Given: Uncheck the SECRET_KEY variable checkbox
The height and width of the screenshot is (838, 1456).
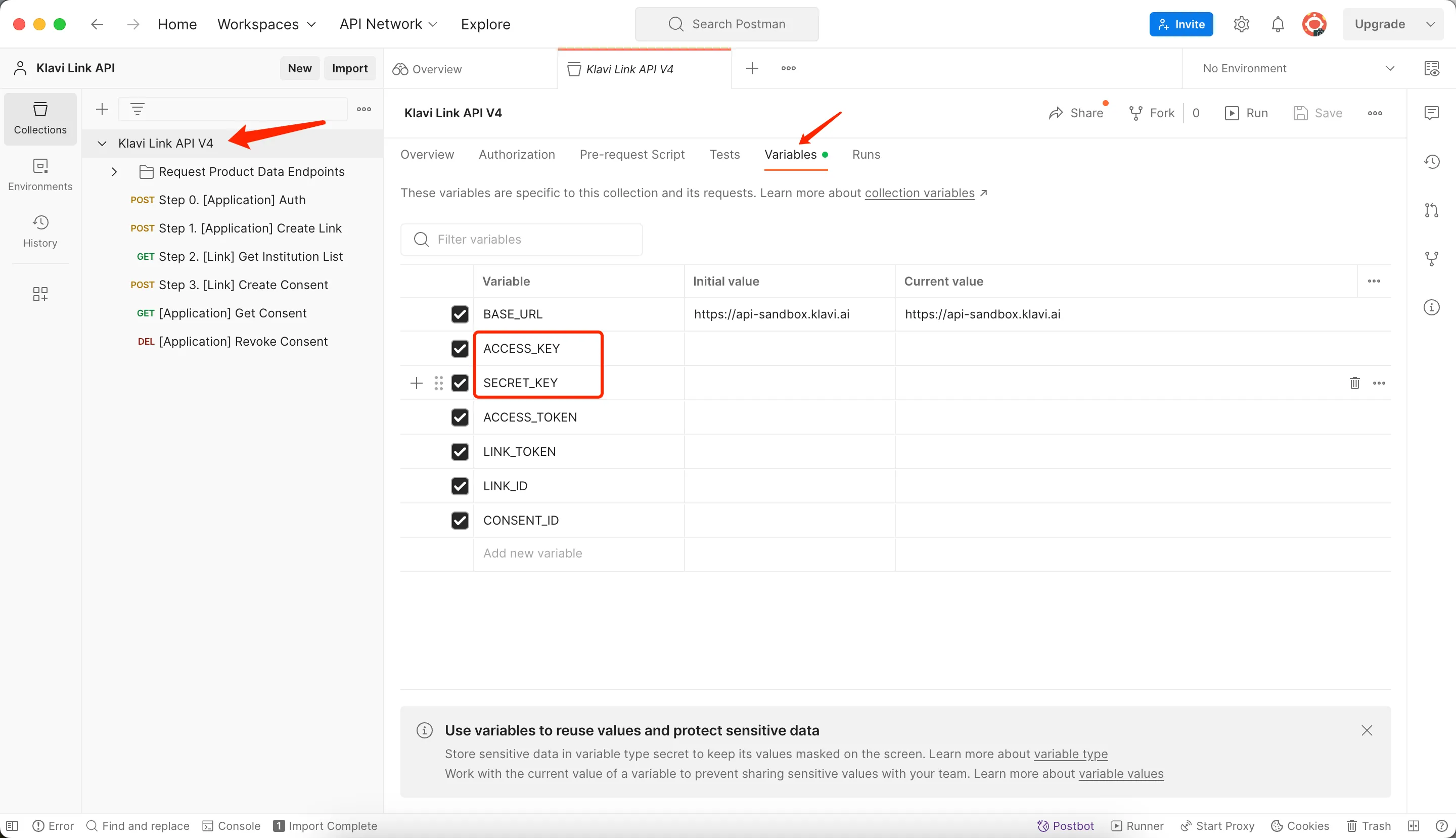Looking at the screenshot, I should pyautogui.click(x=460, y=383).
